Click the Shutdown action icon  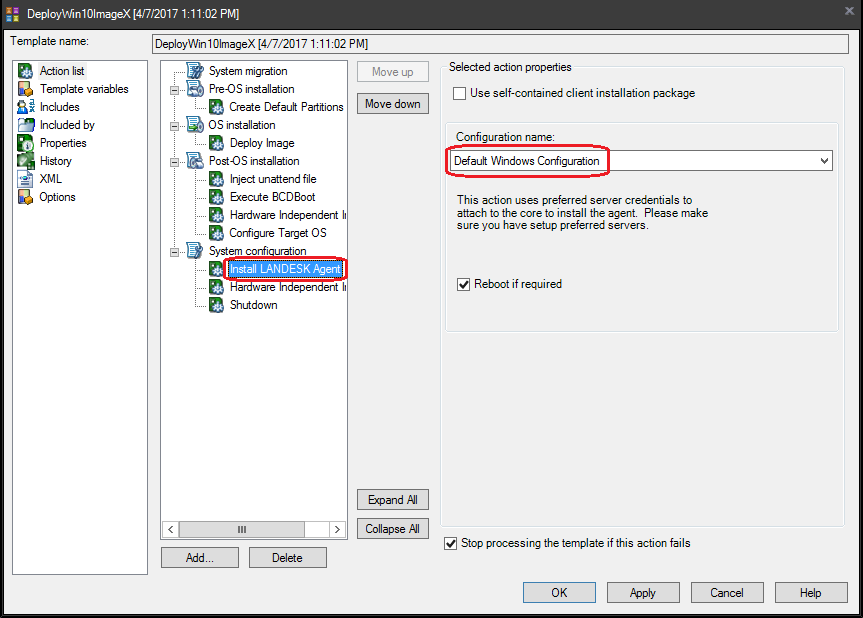(x=216, y=304)
